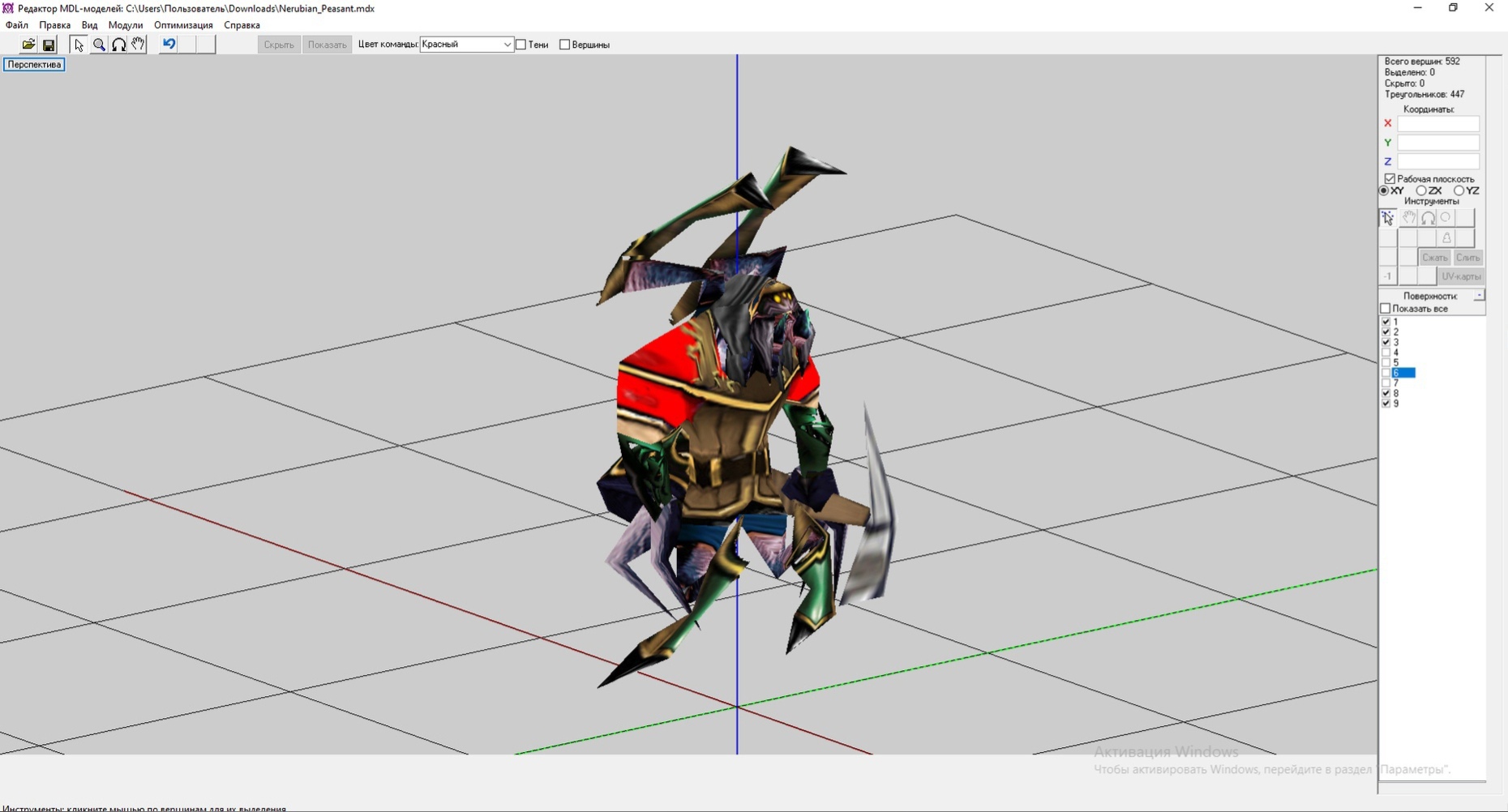Image resolution: width=1508 pixels, height=812 pixels.
Task: Click the Показать button
Action: pos(327,45)
